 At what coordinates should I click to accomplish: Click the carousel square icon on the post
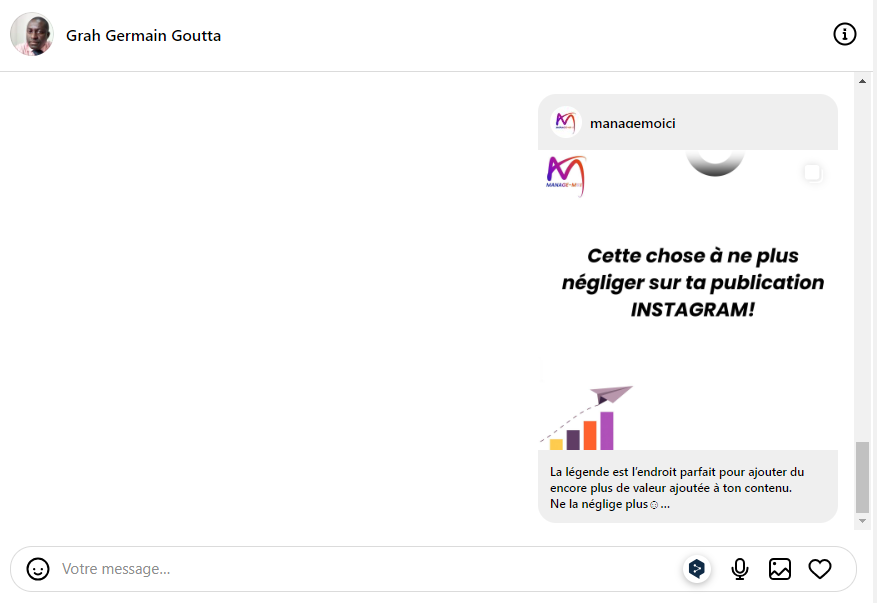[812, 173]
